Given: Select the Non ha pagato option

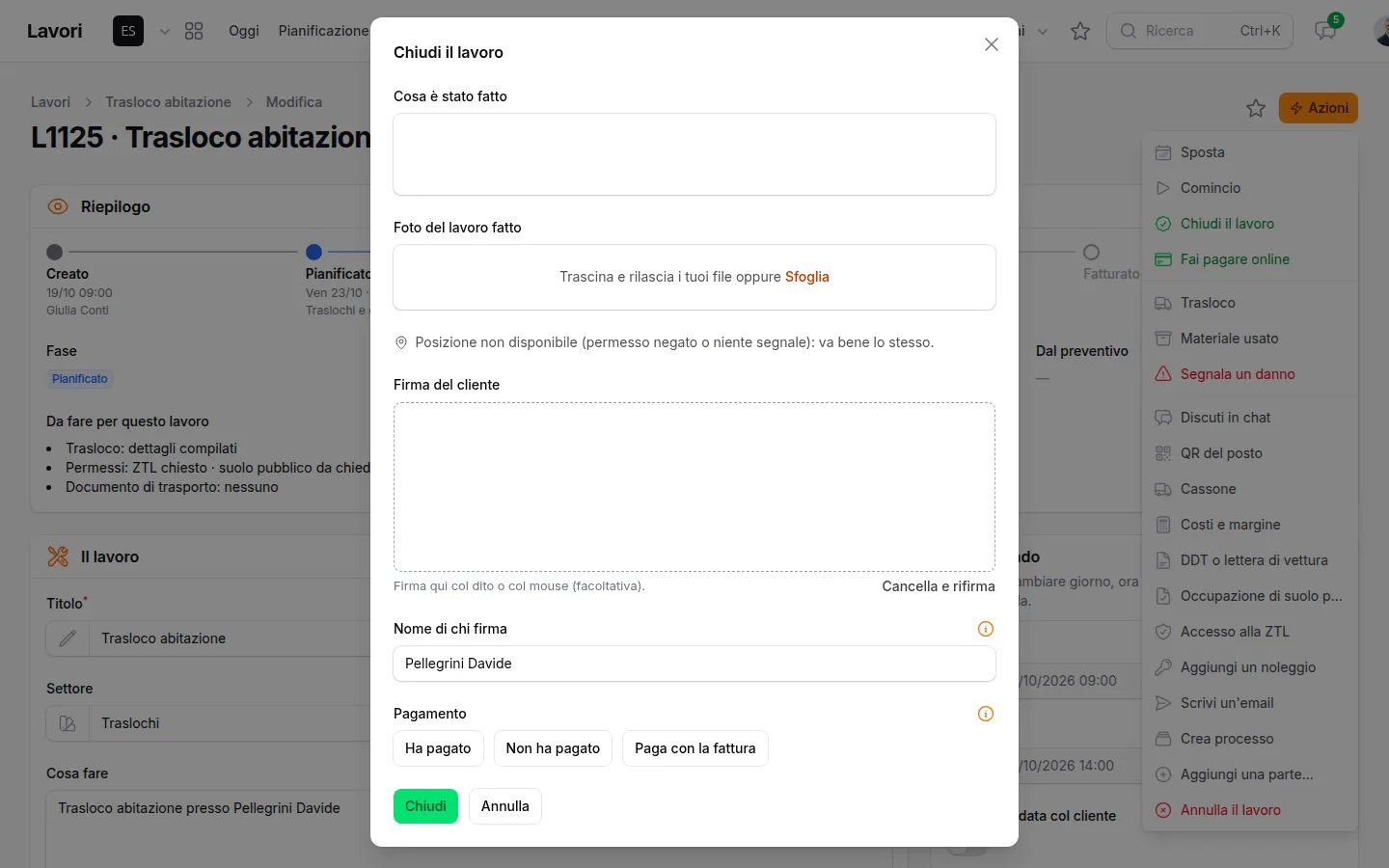Looking at the screenshot, I should 553,748.
